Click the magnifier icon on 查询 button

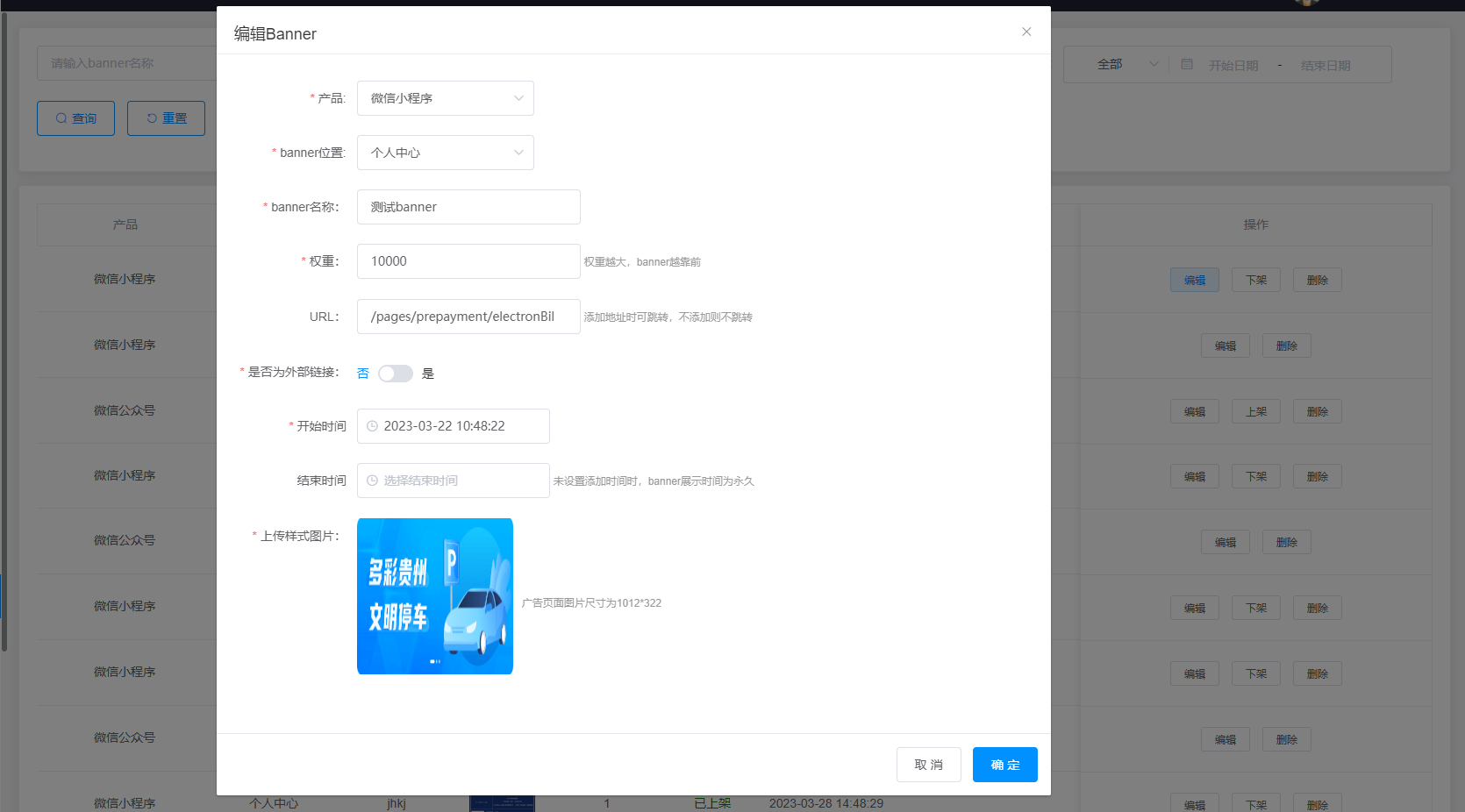[61, 118]
